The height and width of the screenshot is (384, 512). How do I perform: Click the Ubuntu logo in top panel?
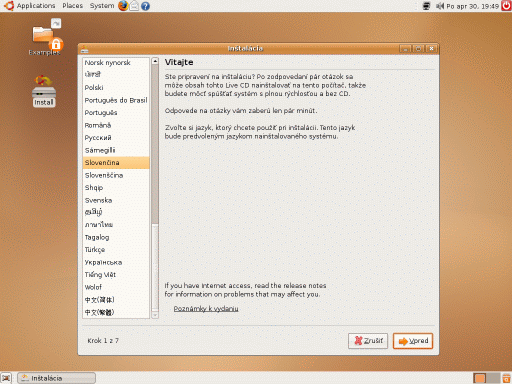tap(9, 6)
